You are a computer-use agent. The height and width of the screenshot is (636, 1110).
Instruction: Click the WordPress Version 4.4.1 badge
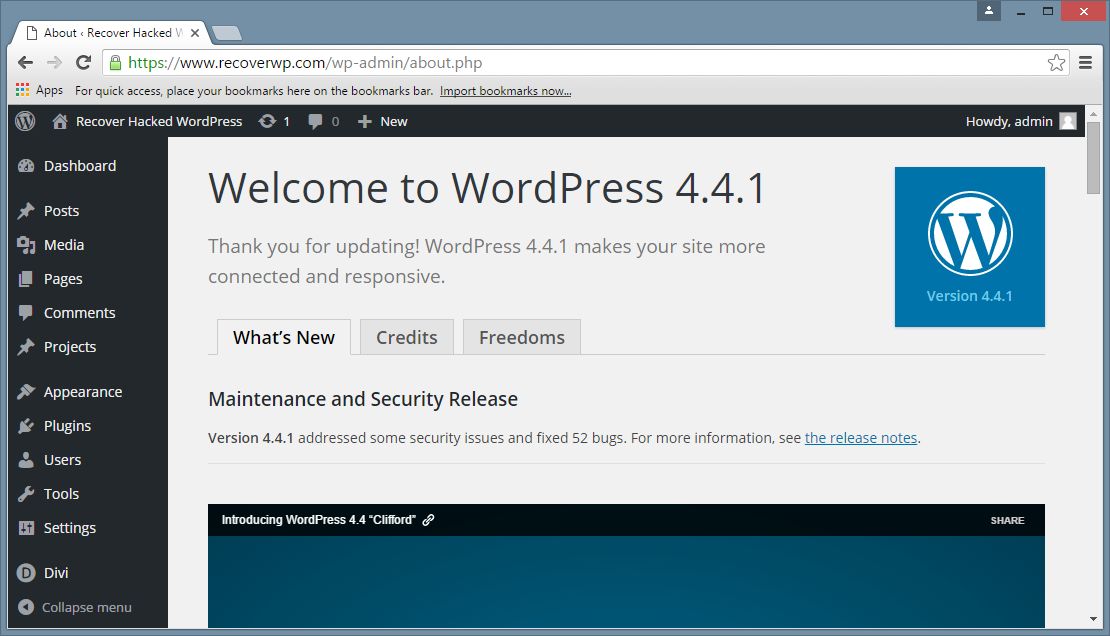click(x=970, y=246)
